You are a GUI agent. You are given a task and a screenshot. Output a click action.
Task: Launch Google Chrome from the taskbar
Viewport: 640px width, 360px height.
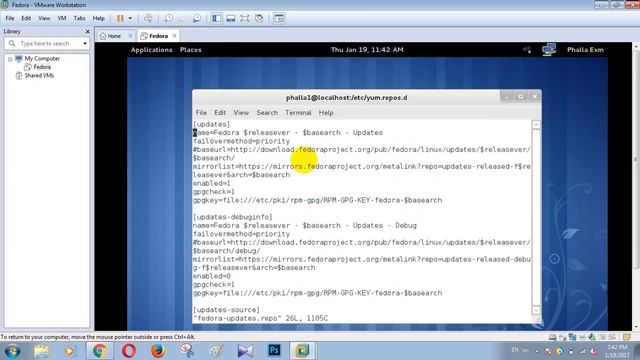click(99, 351)
